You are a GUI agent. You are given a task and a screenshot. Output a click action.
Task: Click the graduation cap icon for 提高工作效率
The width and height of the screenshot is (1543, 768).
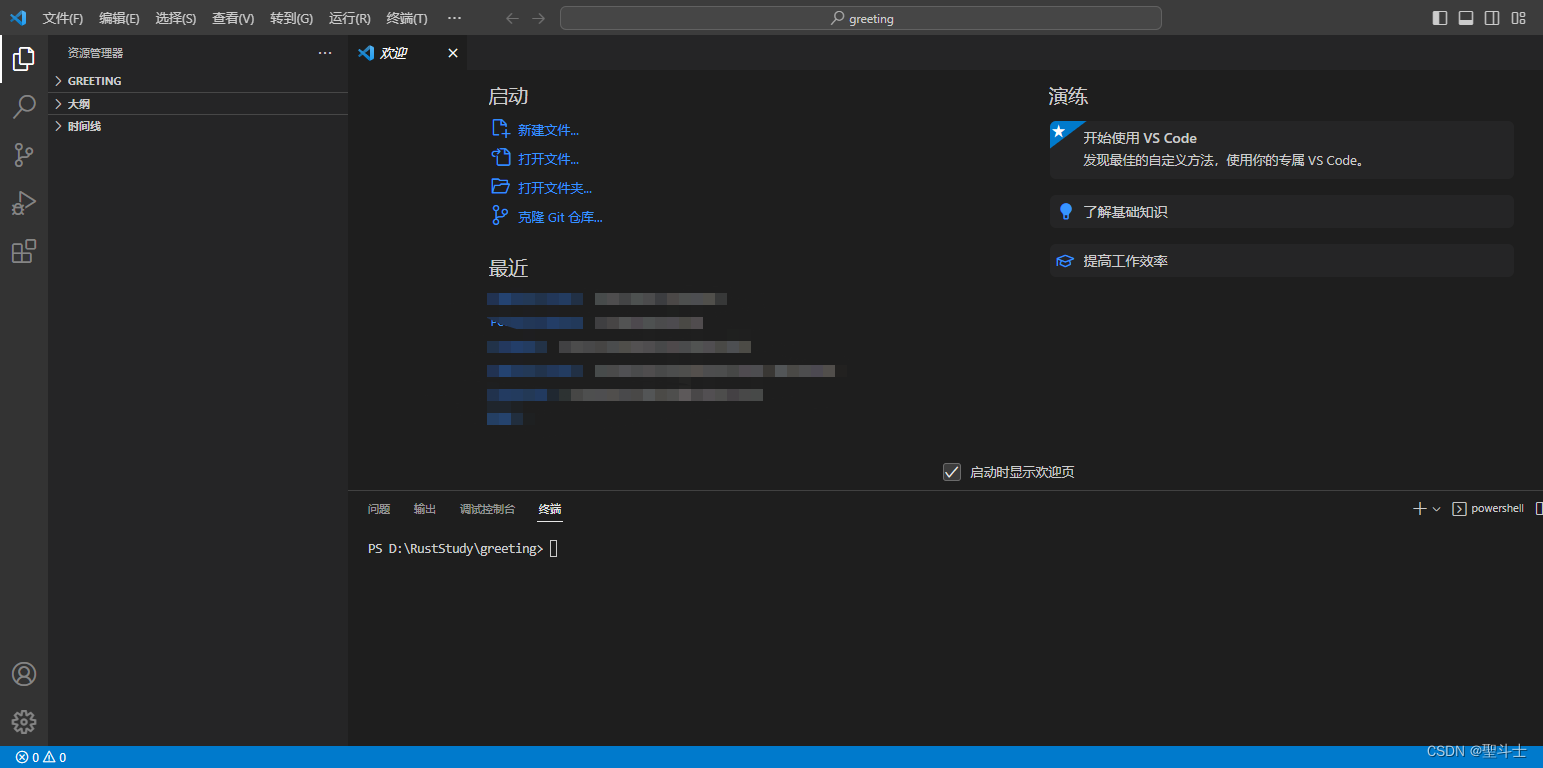point(1065,261)
